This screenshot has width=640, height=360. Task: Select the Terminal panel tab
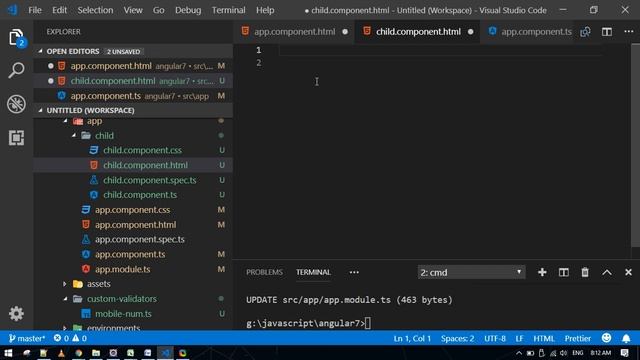pyautogui.click(x=313, y=272)
